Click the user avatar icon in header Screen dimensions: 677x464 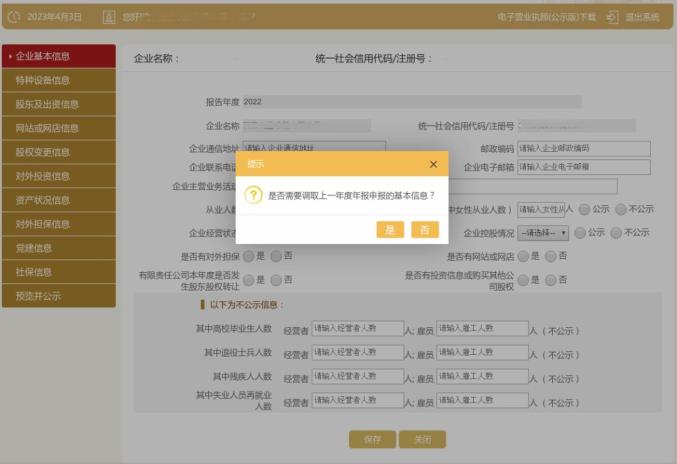(x=111, y=17)
